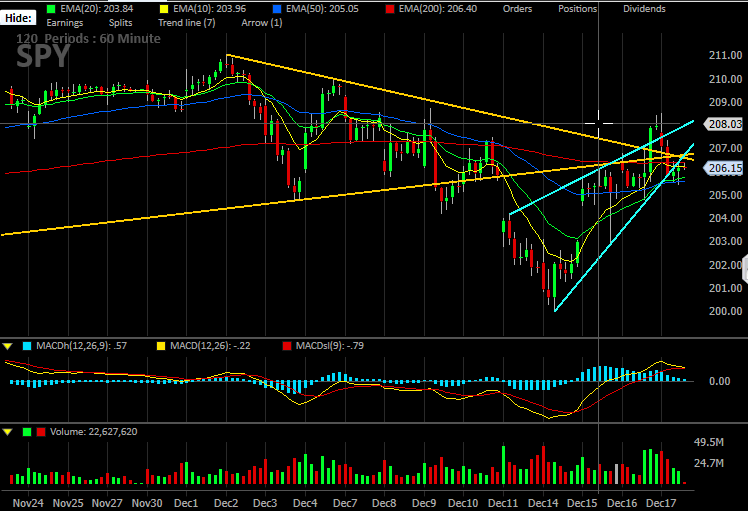Click the 120 Periods : 60 Minute label

coord(88,38)
